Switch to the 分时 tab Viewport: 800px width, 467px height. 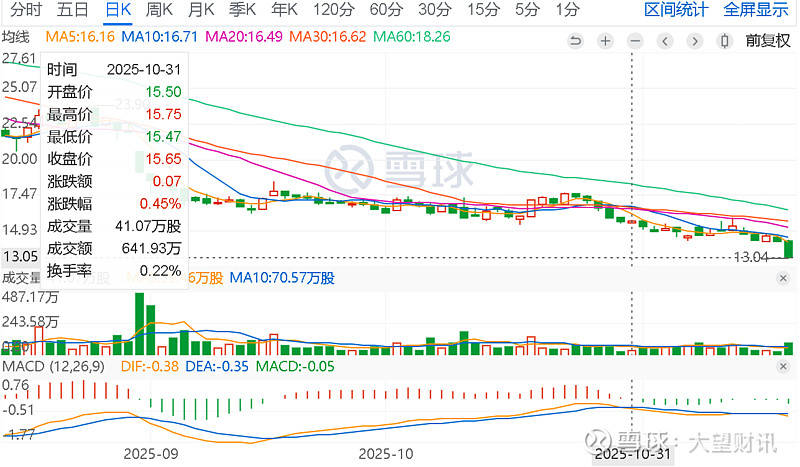point(25,10)
